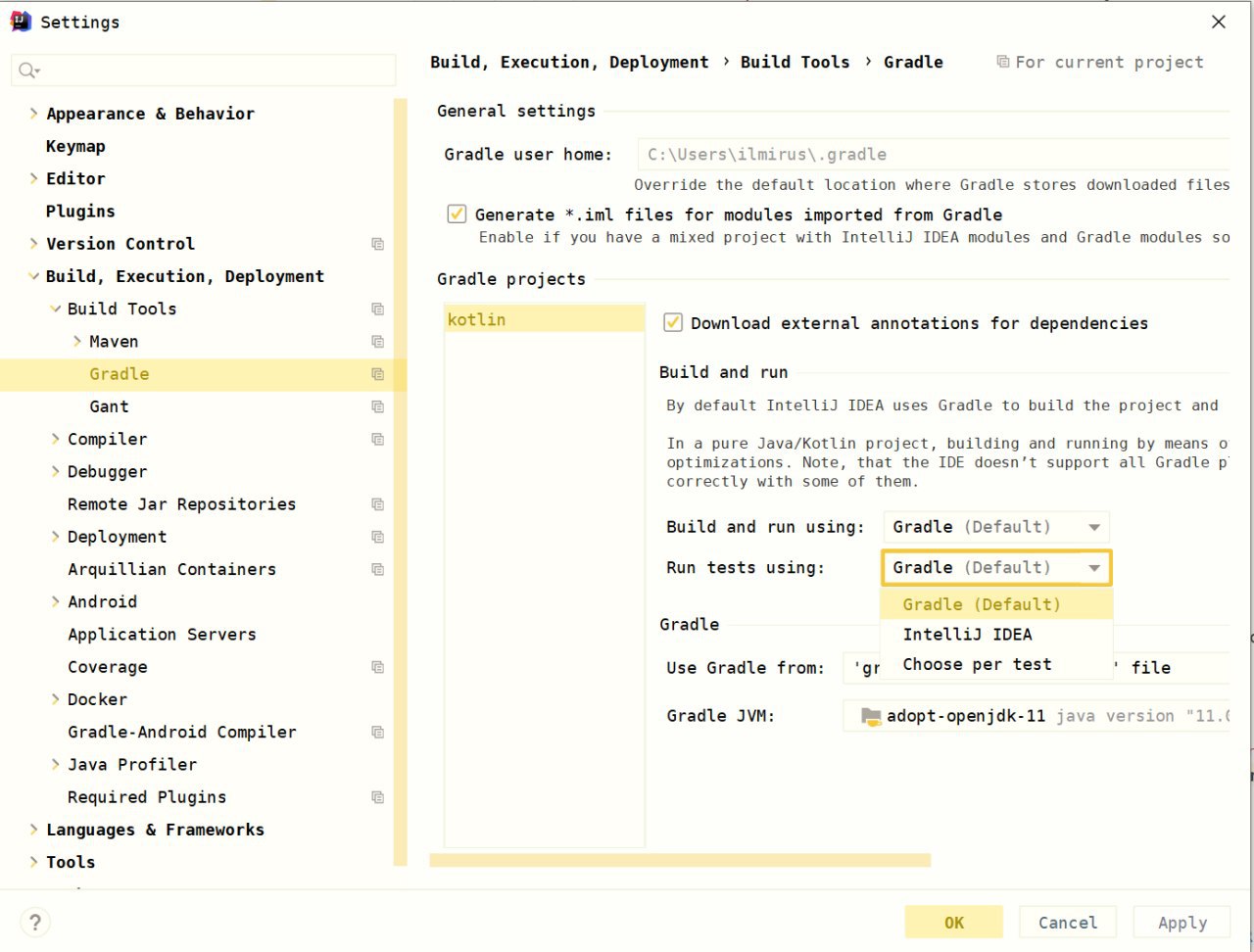Click project-level icon beside Build Tools

coord(377,309)
